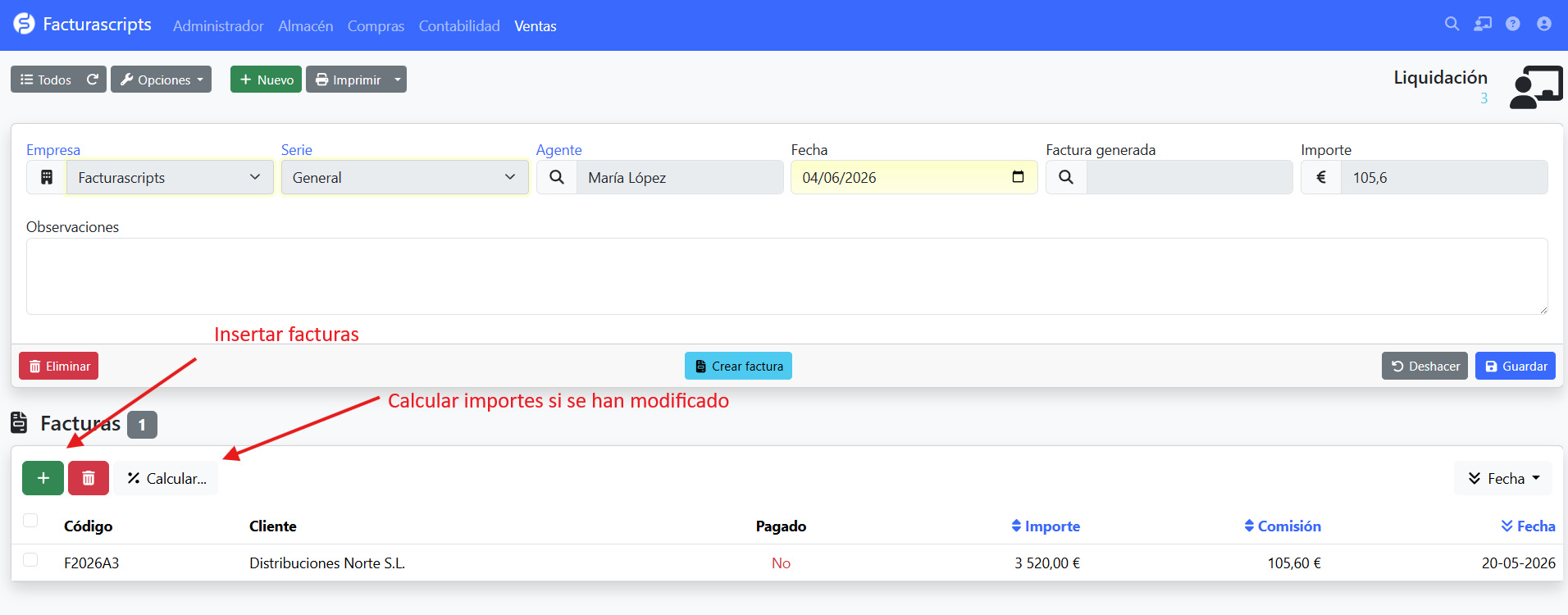Click into the Observaciones text area
The height and width of the screenshot is (615, 1568).
pyautogui.click(x=787, y=276)
